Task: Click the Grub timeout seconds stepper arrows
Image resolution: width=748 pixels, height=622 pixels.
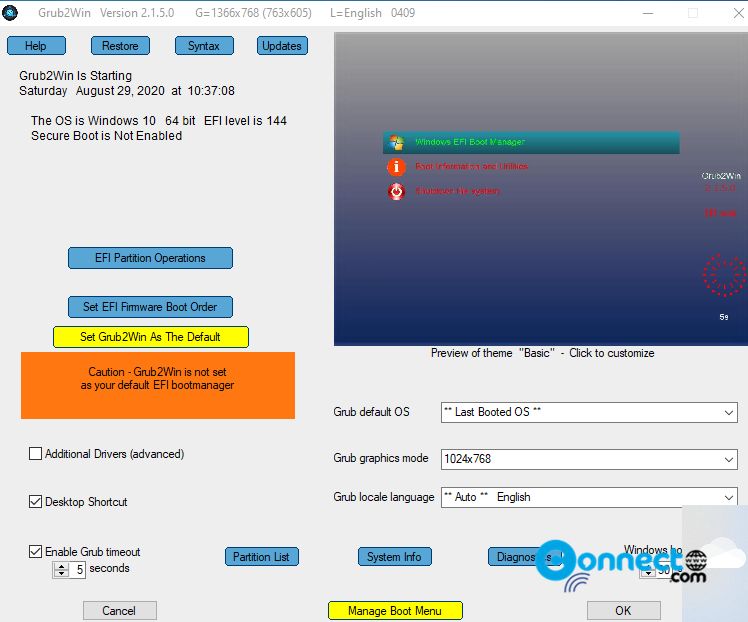Action: 60,569
